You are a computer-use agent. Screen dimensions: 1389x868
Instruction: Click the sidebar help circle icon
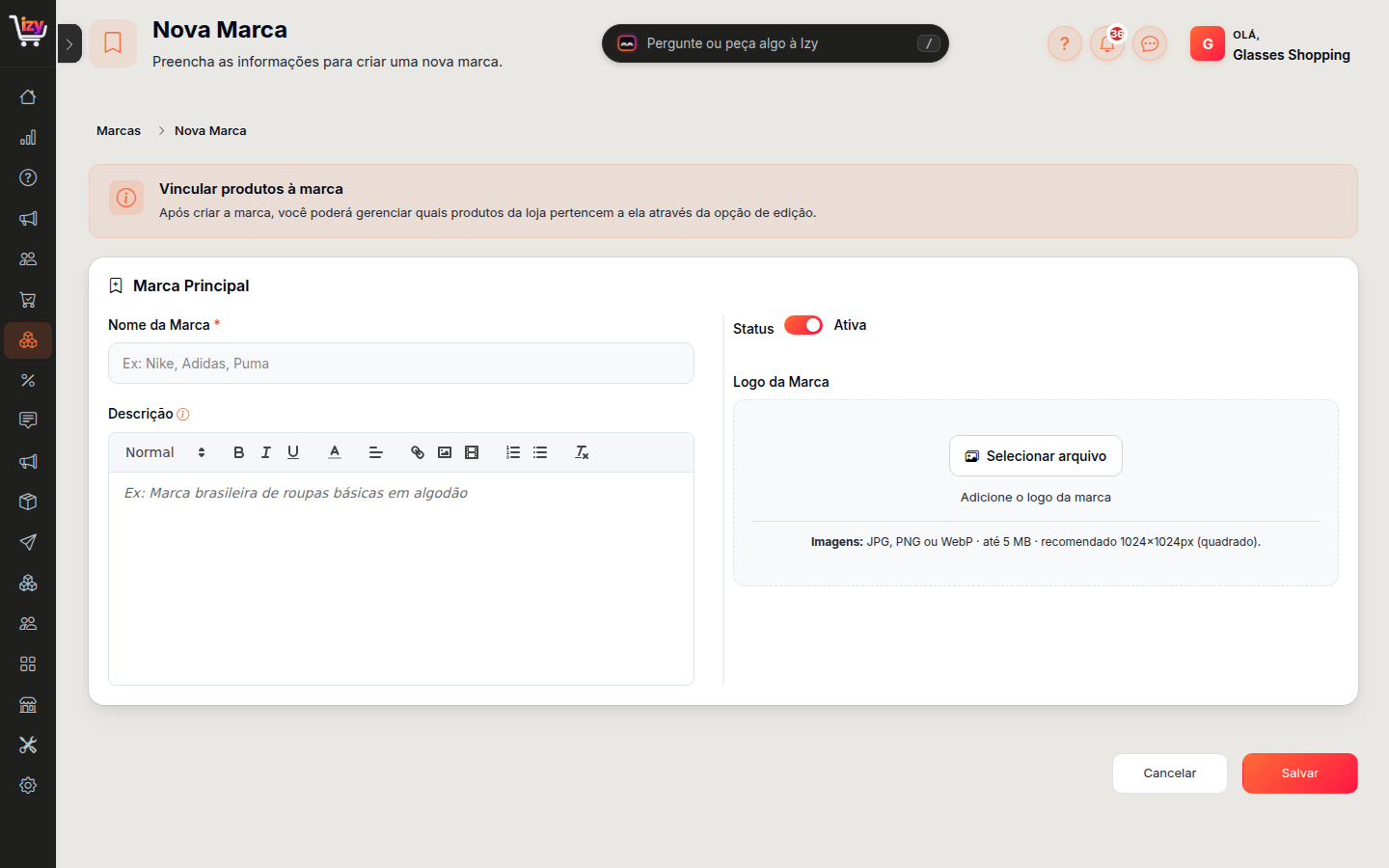click(x=28, y=177)
